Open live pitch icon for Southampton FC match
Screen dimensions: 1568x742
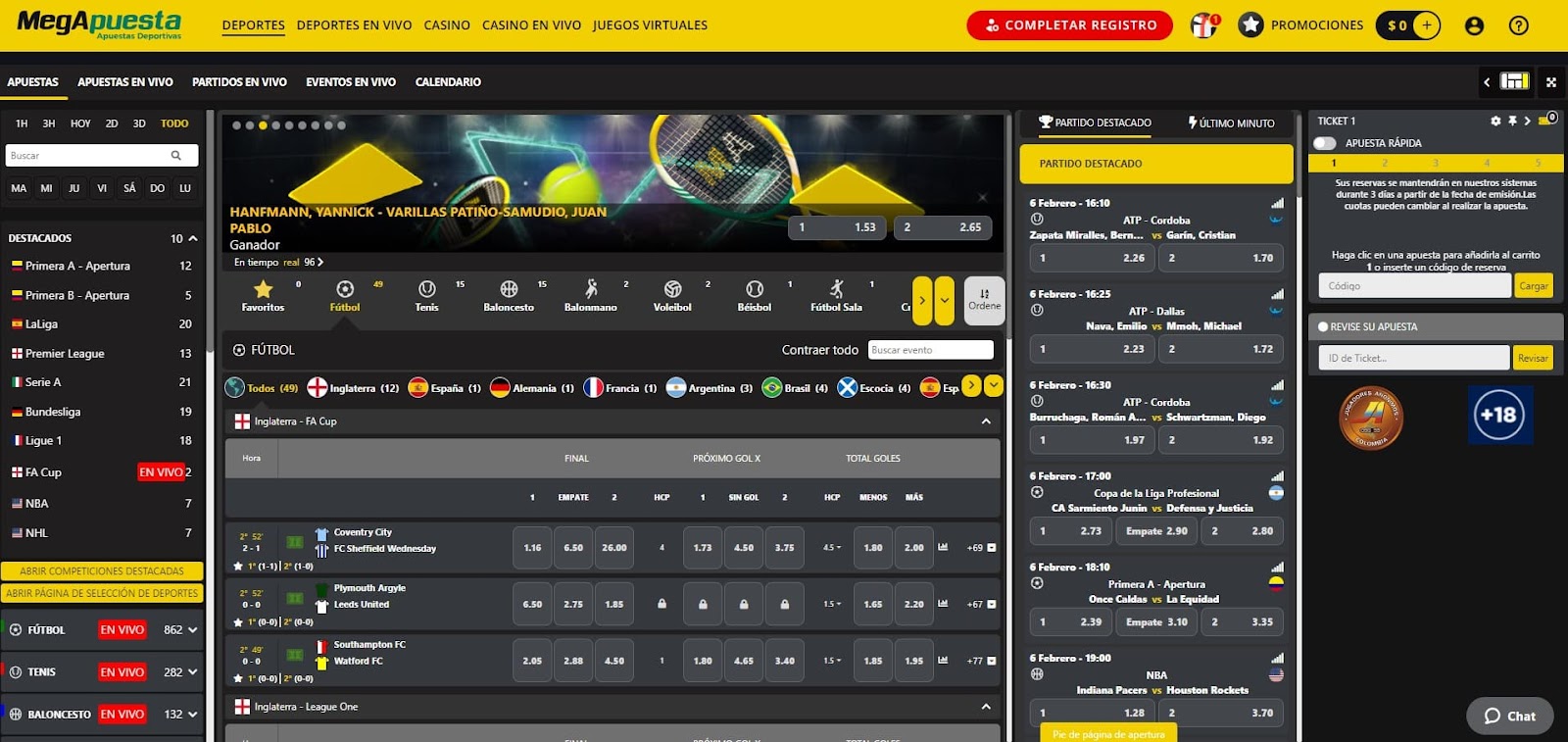295,654
